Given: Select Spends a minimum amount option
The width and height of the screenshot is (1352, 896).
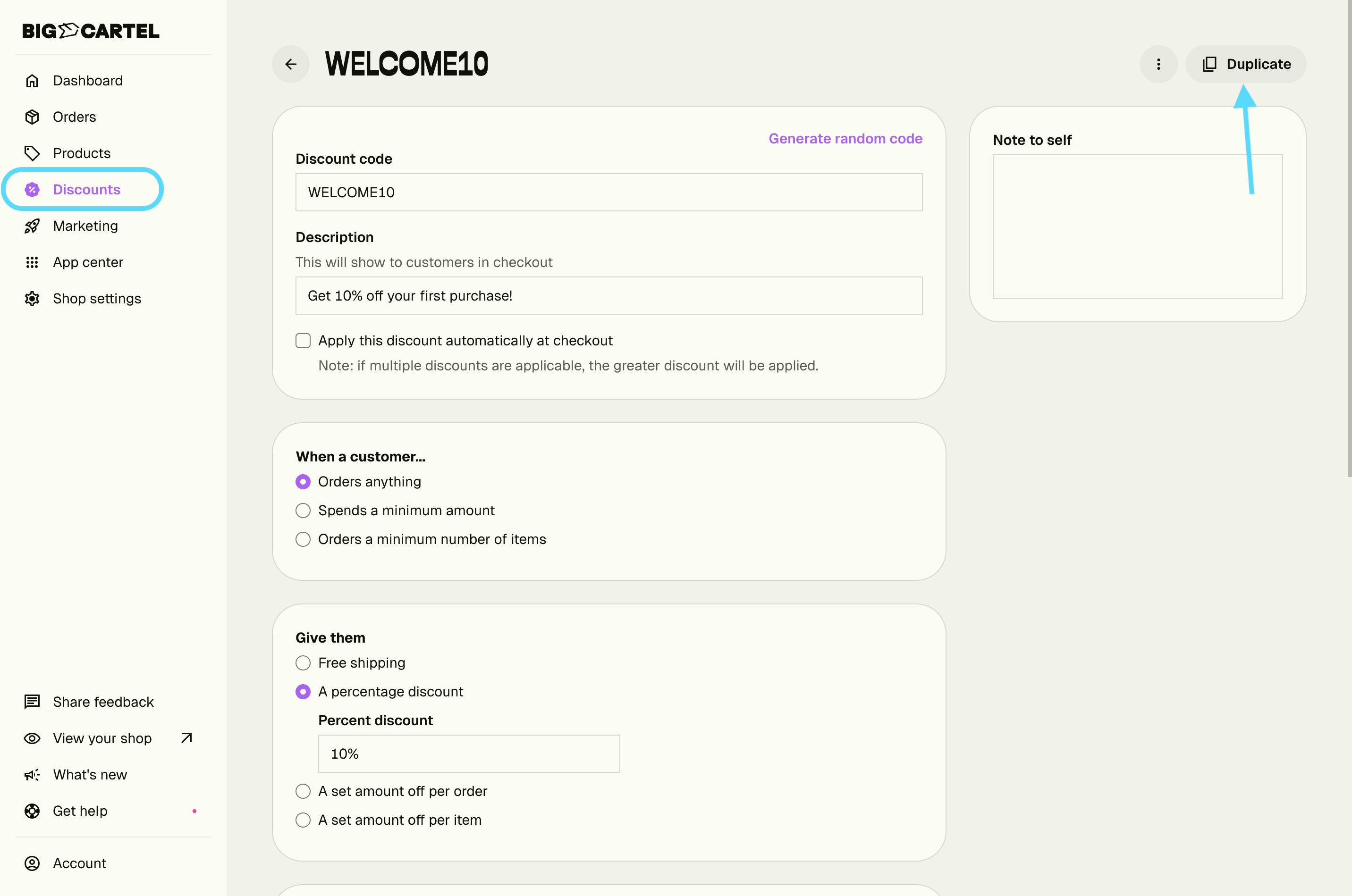Looking at the screenshot, I should 303,511.
